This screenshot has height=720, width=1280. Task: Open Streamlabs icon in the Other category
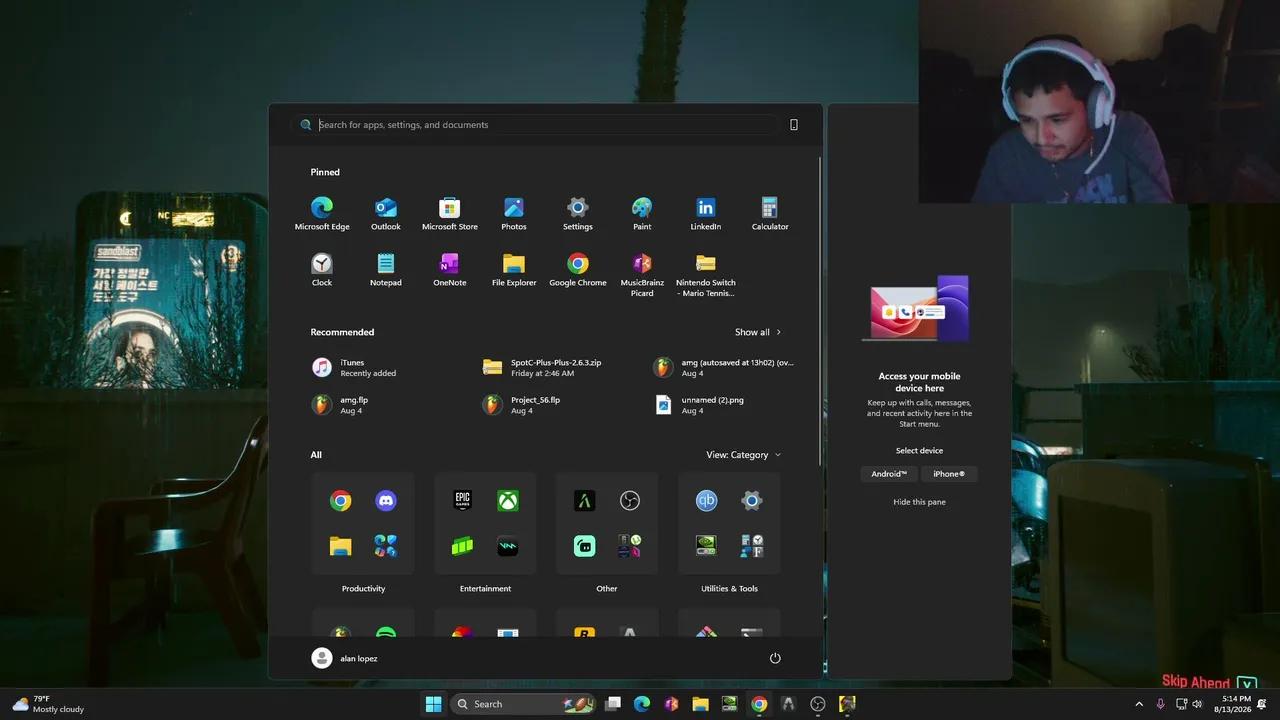point(585,546)
